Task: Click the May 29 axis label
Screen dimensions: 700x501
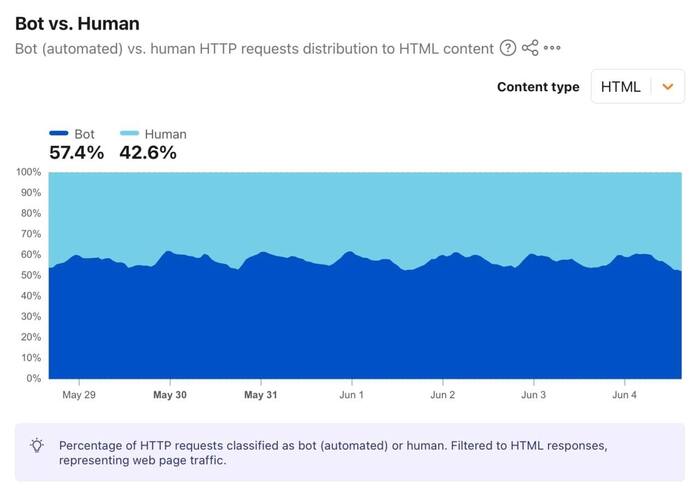Action: tap(79, 395)
